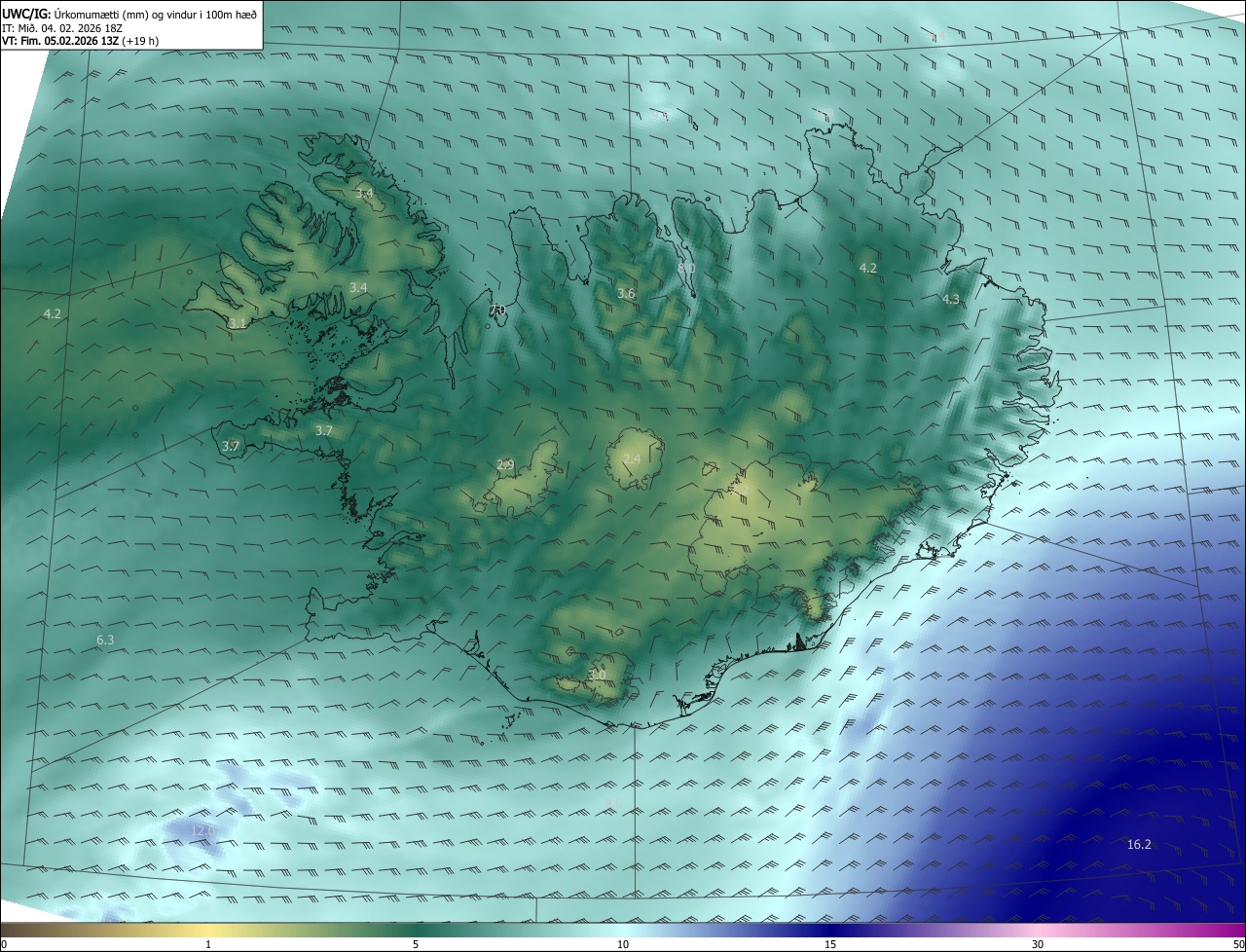This screenshot has width=1246, height=952.
Task: Select the 2.4 value label
Action: point(632,458)
